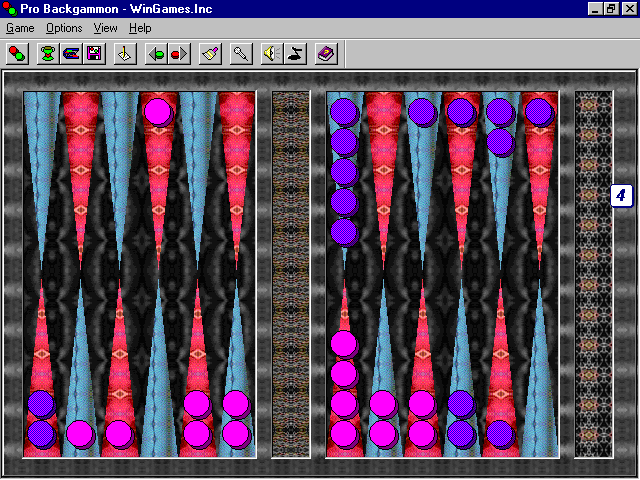Click the floppy disk save icon
The width and height of the screenshot is (640, 480).
tap(94, 54)
